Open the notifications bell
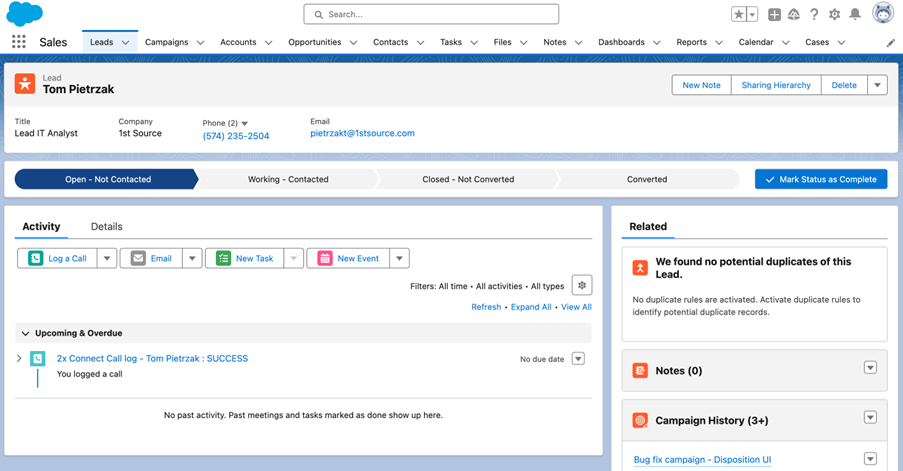The image size is (903, 471). 855,14
